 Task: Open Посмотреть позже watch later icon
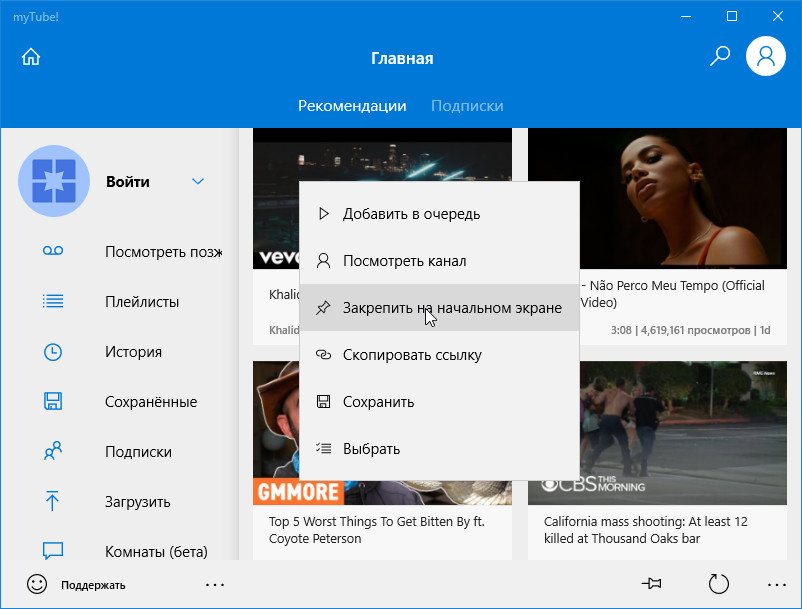[x=53, y=251]
